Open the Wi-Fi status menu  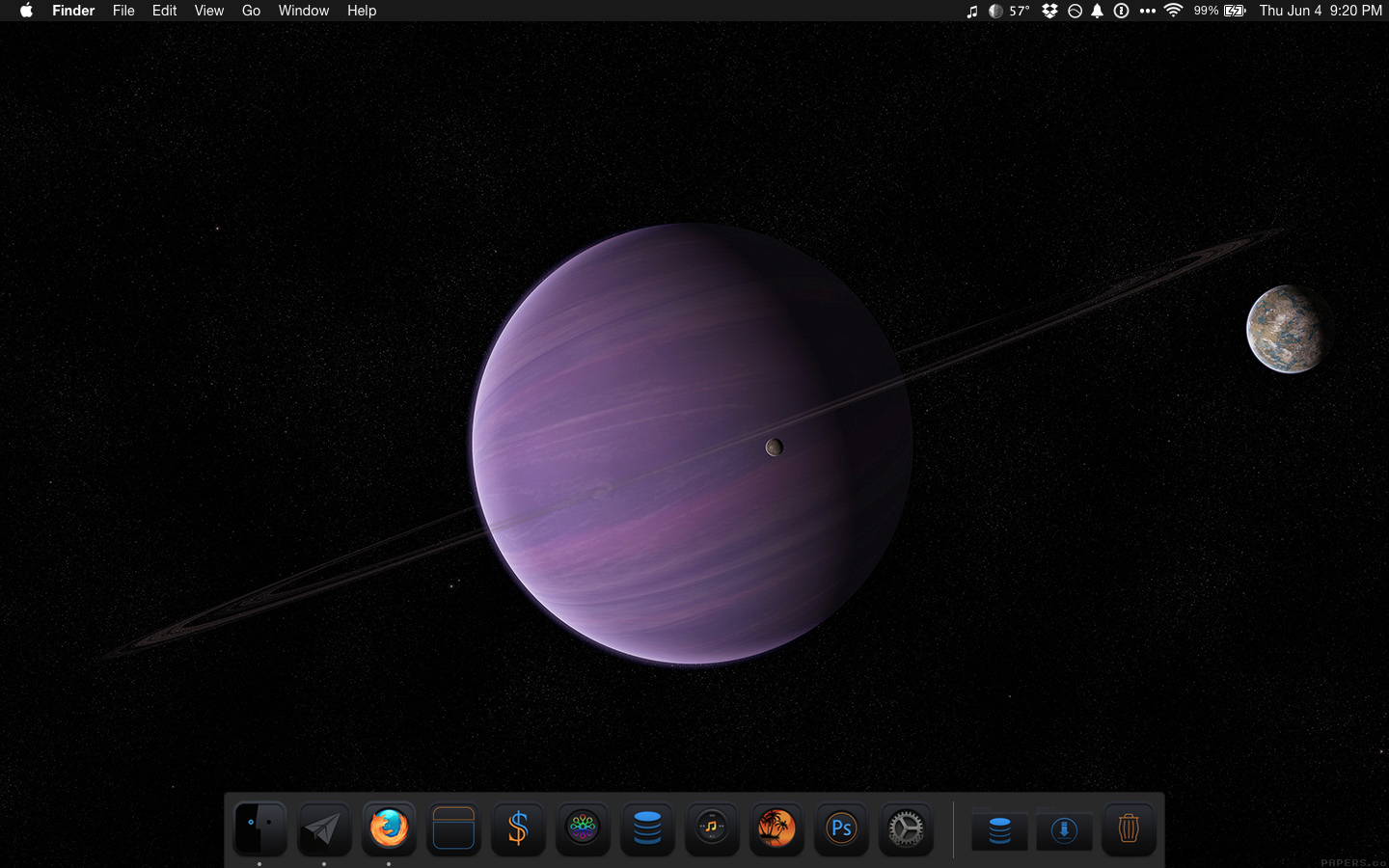[x=1173, y=11]
